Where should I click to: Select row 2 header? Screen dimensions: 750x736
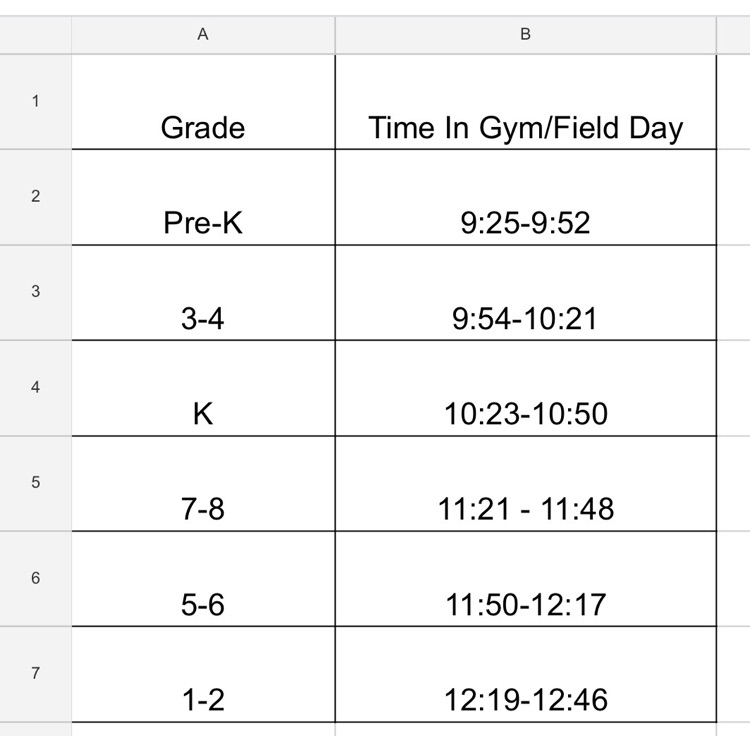coord(35,197)
